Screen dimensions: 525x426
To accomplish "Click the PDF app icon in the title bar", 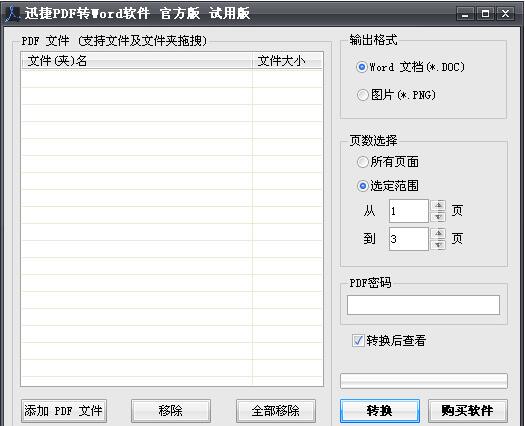I will [13, 14].
